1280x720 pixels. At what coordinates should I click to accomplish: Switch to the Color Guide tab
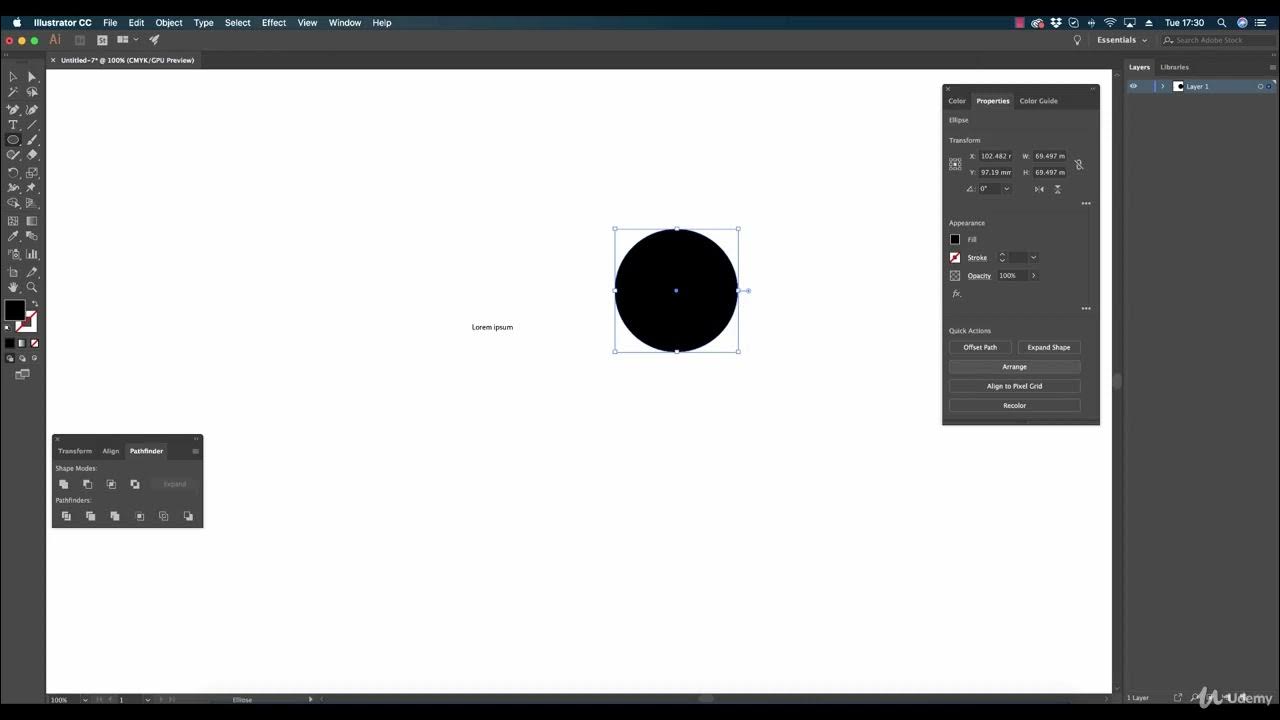click(x=1038, y=101)
